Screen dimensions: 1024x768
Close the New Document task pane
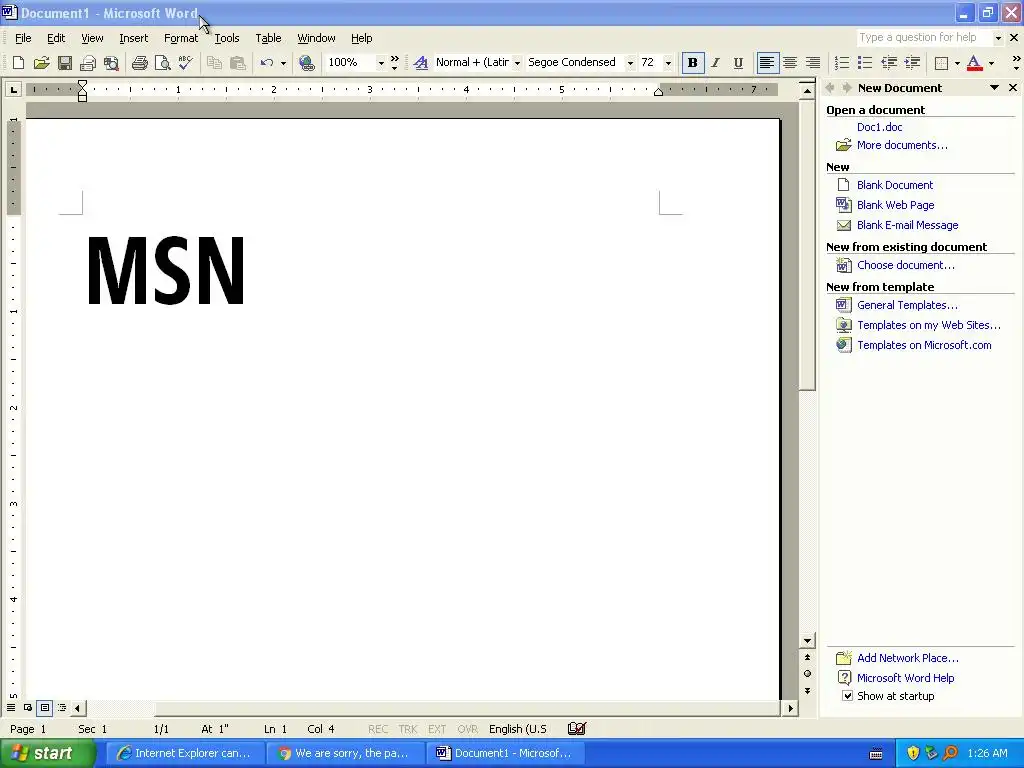[1013, 88]
